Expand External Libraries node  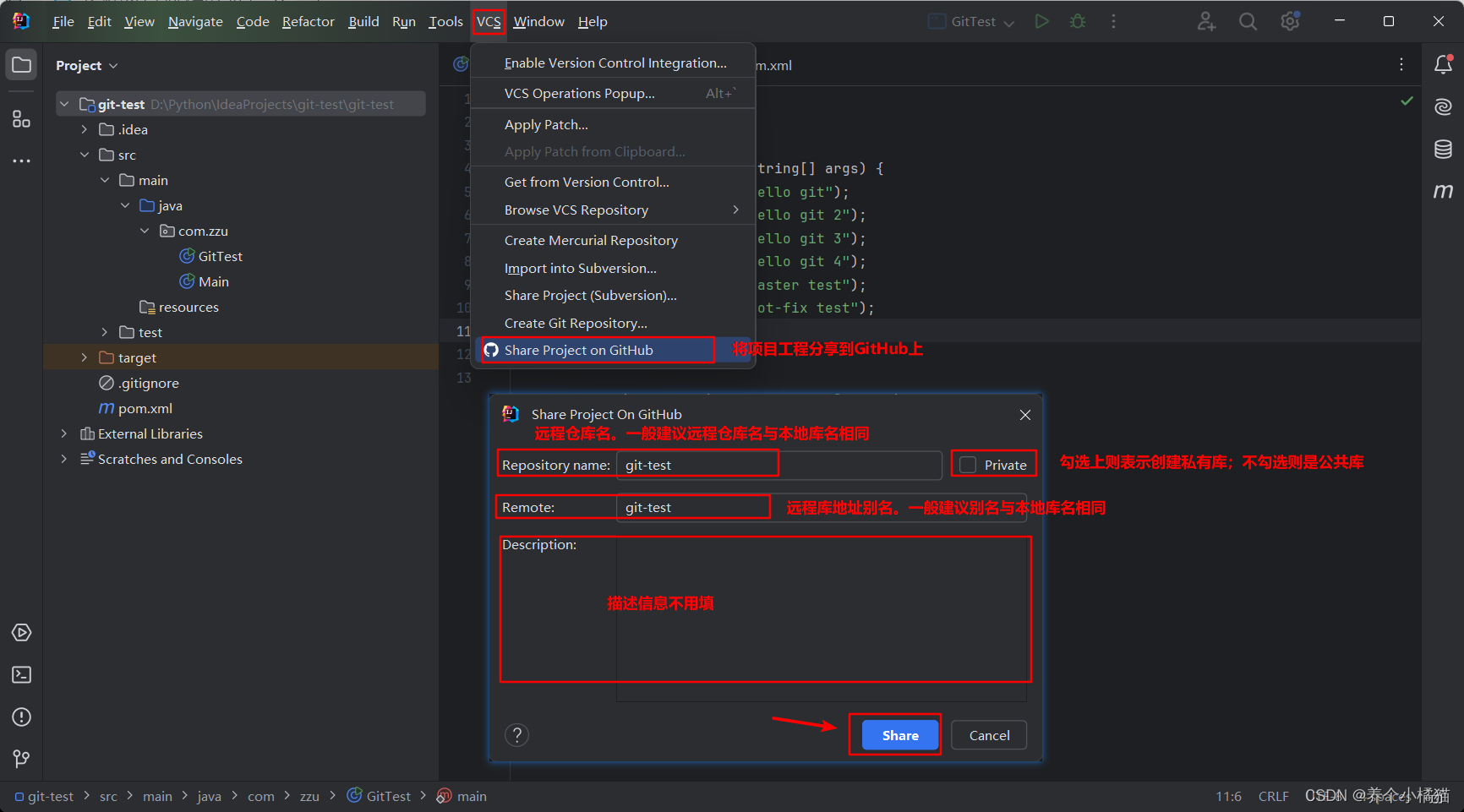pos(64,433)
